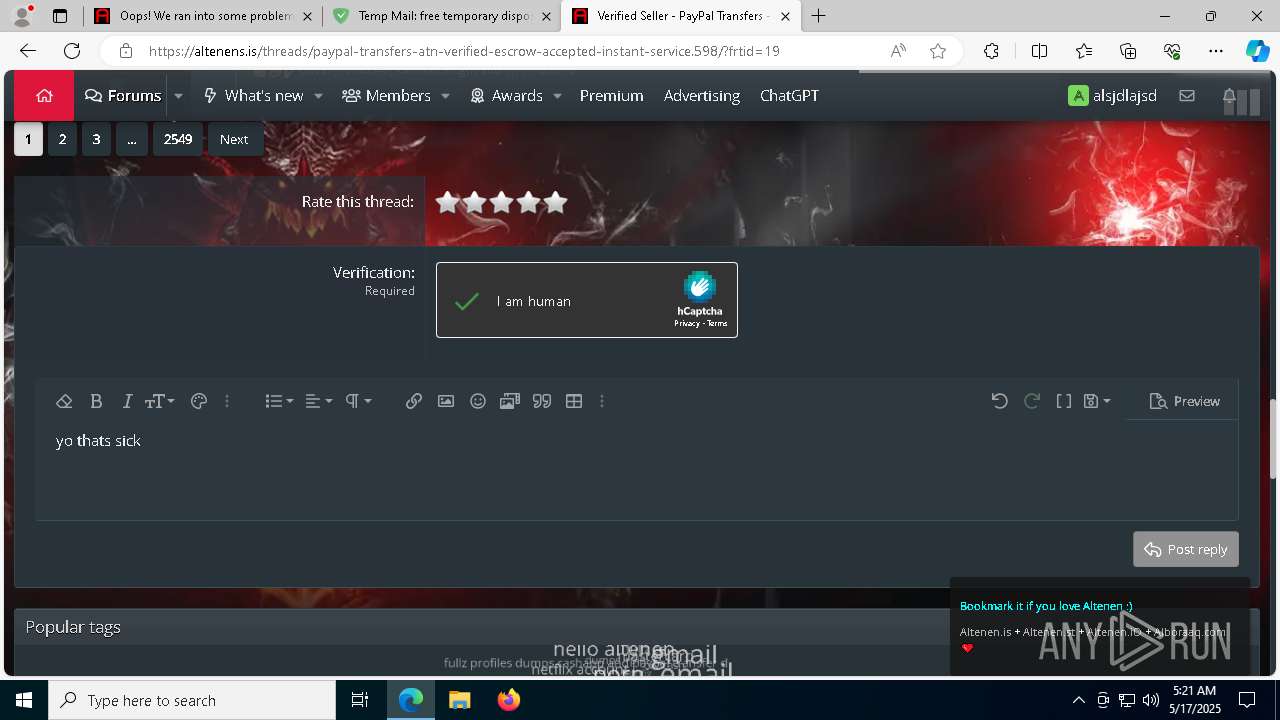Open the smilies emoji picker
1280x720 pixels.
point(478,401)
